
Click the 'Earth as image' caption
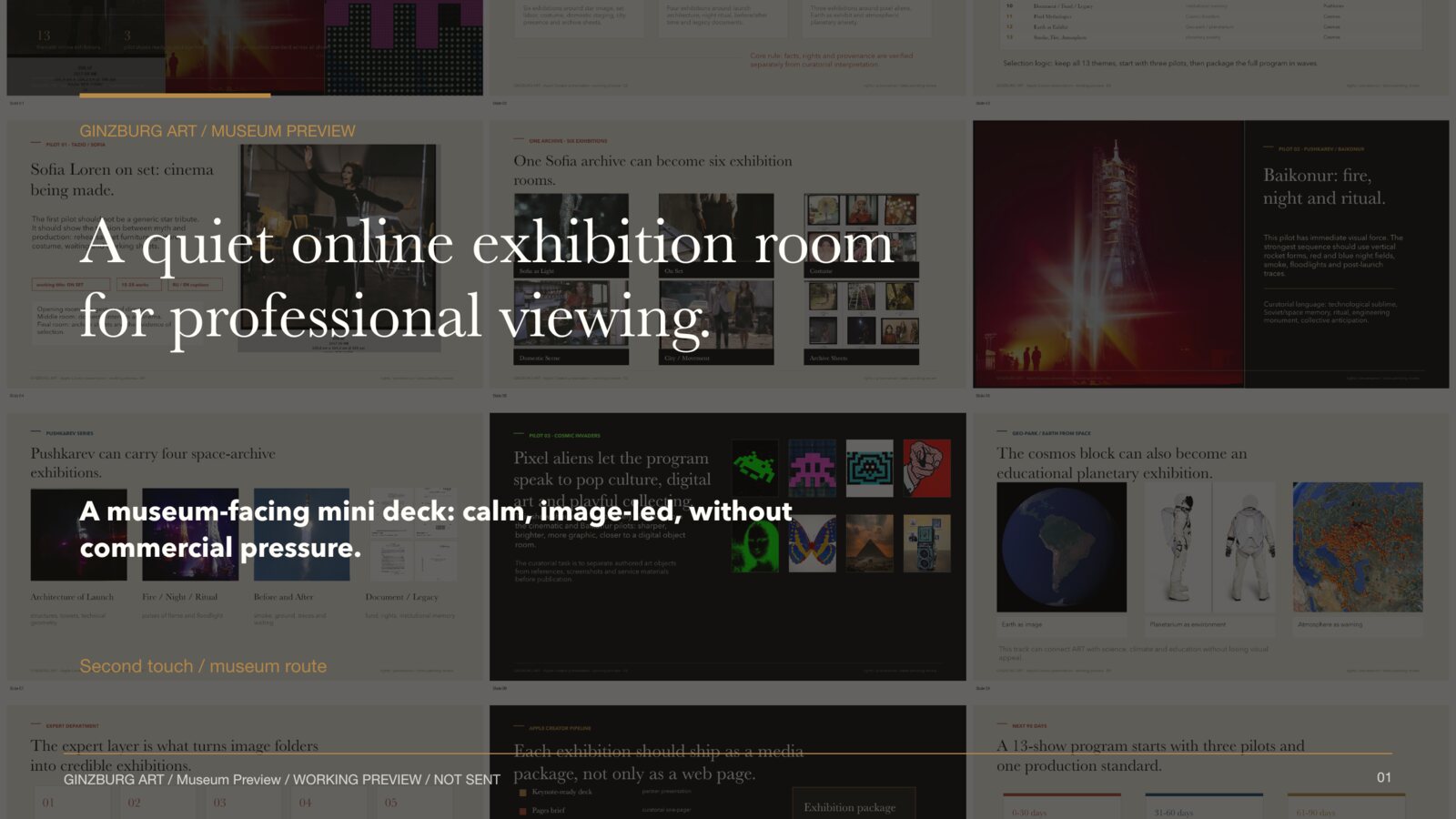coord(1022,624)
